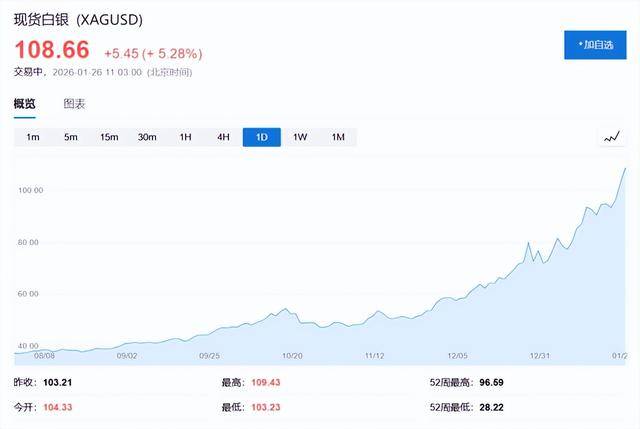The width and height of the screenshot is (640, 429).
Task: Click the current price 108.66
Action: [x=51, y=49]
